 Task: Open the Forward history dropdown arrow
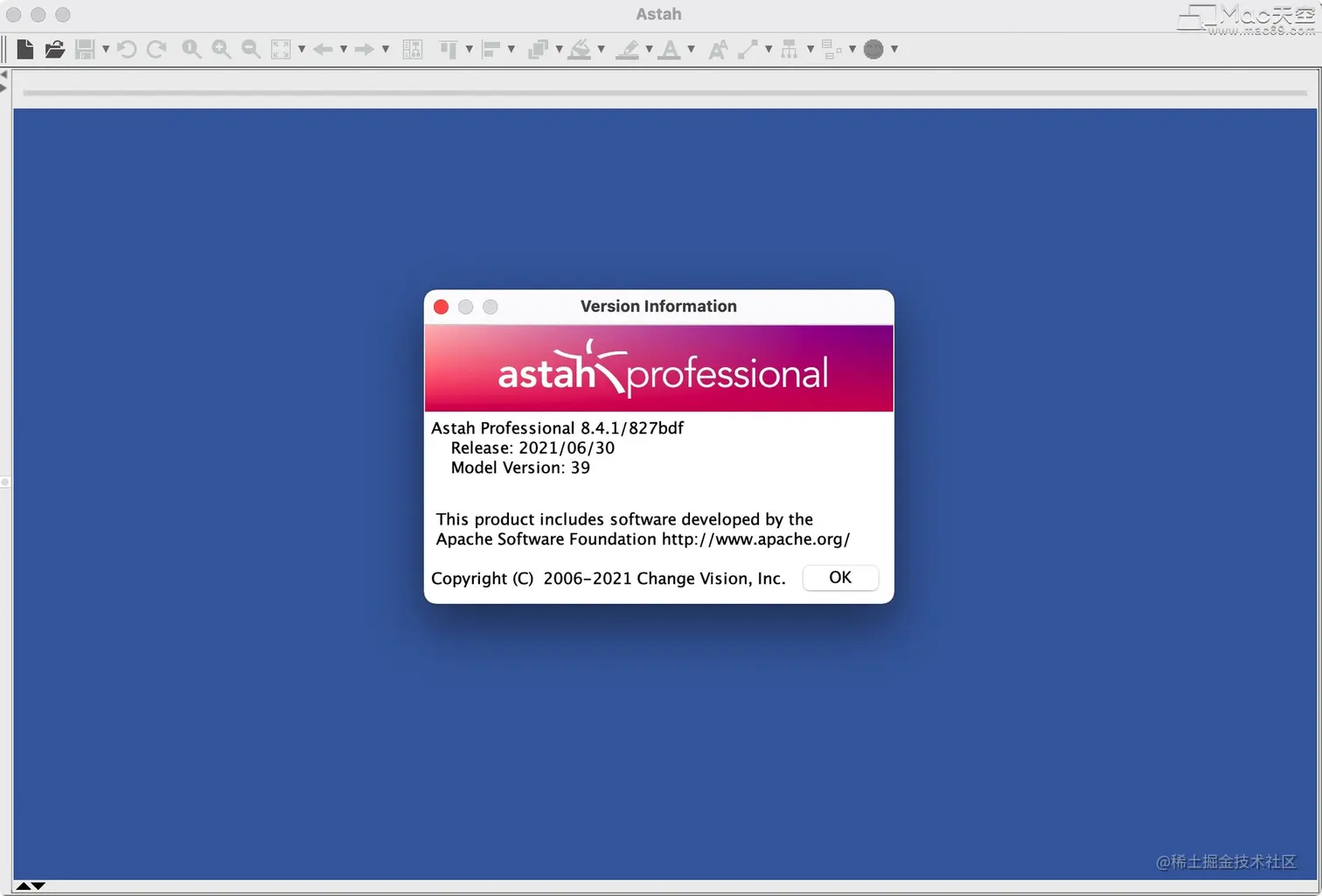pos(386,50)
